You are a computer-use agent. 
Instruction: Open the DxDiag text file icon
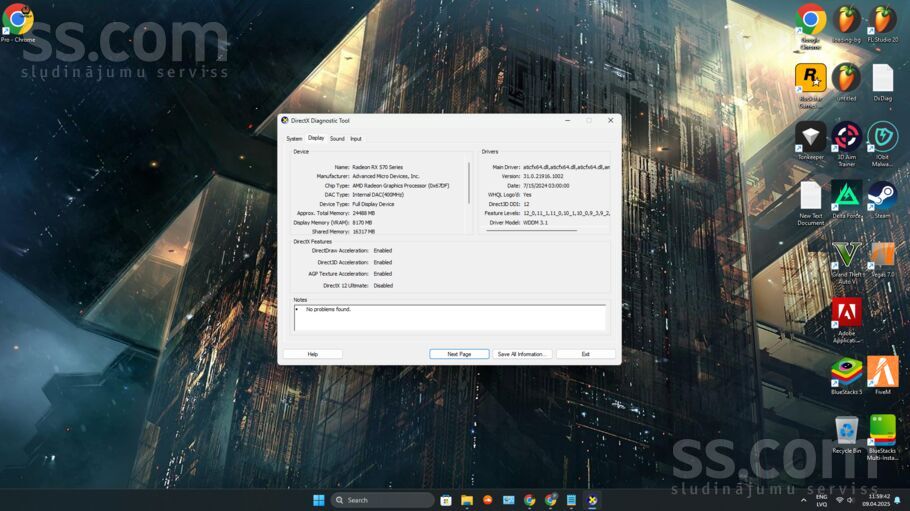point(883,82)
